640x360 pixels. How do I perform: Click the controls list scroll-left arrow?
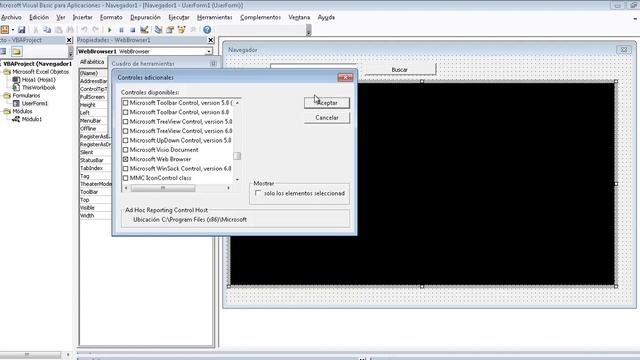pos(126,188)
